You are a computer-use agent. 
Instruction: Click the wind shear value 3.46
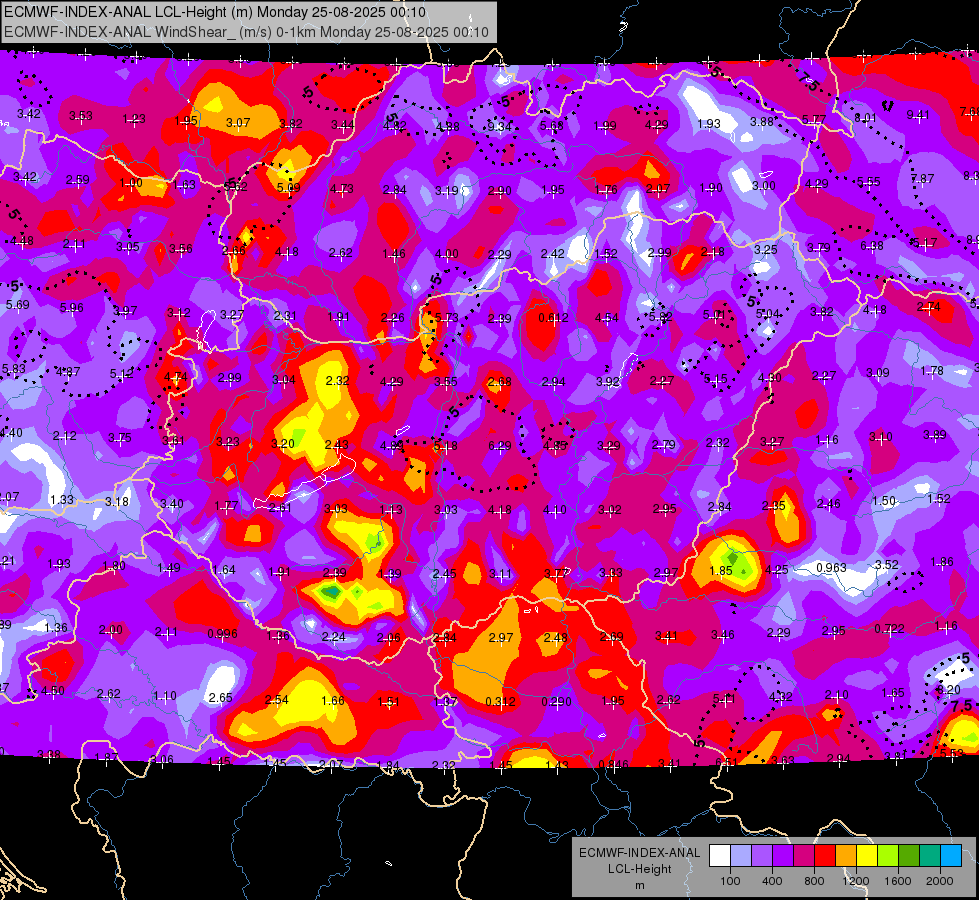722,635
